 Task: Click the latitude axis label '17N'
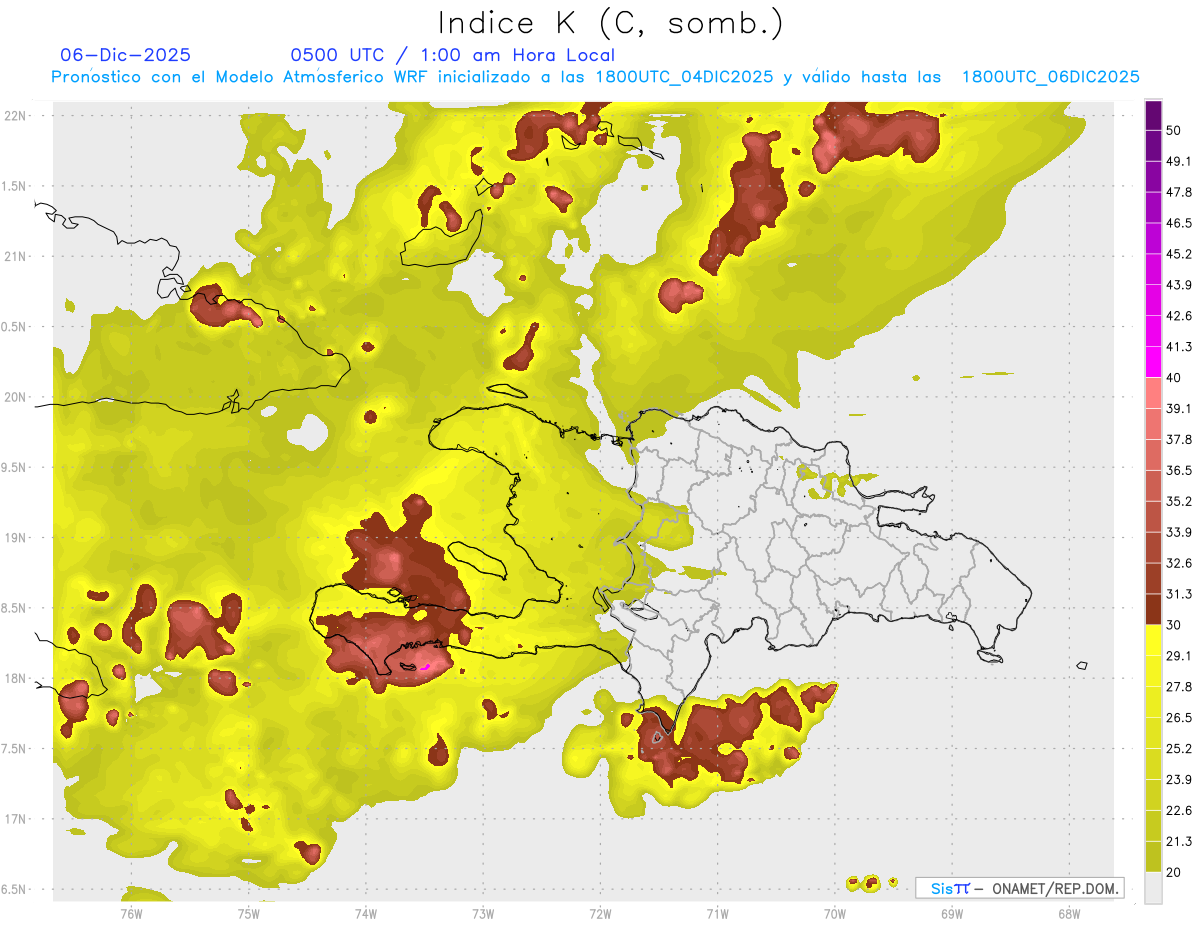coord(15,819)
